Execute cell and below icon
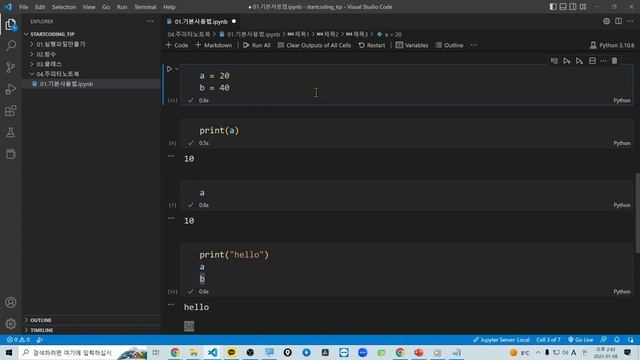 (x=579, y=61)
